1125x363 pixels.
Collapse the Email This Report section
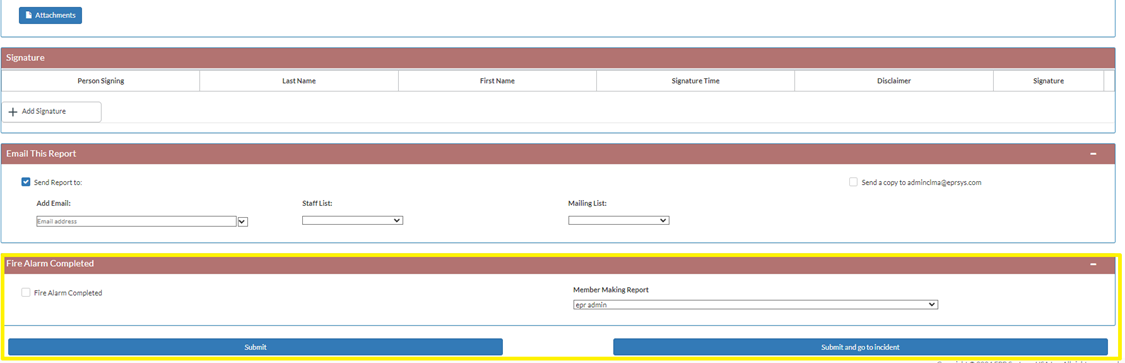click(x=1093, y=154)
